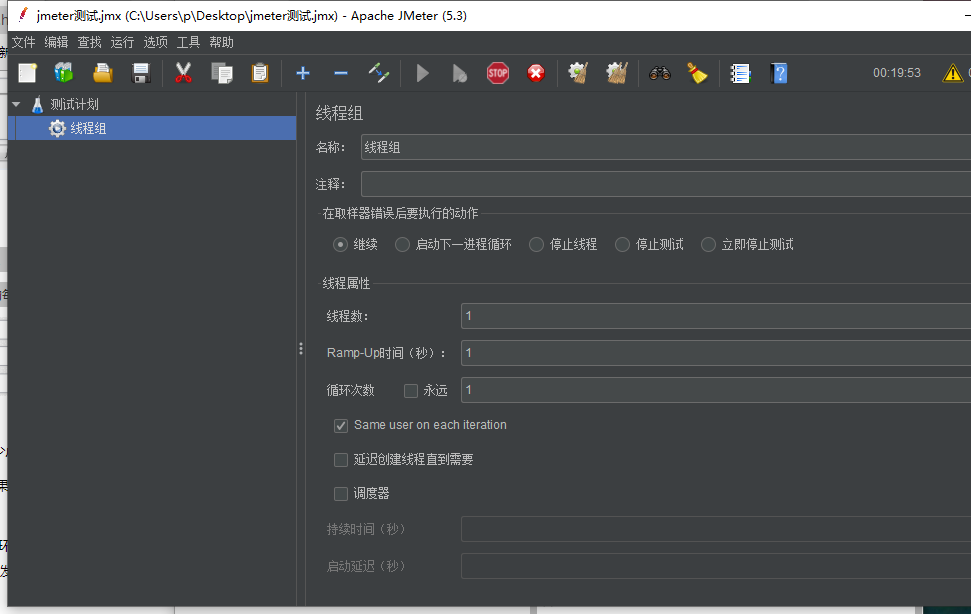
Task: Enable 延迟创建线程直到需要 checkbox
Action: 341,460
